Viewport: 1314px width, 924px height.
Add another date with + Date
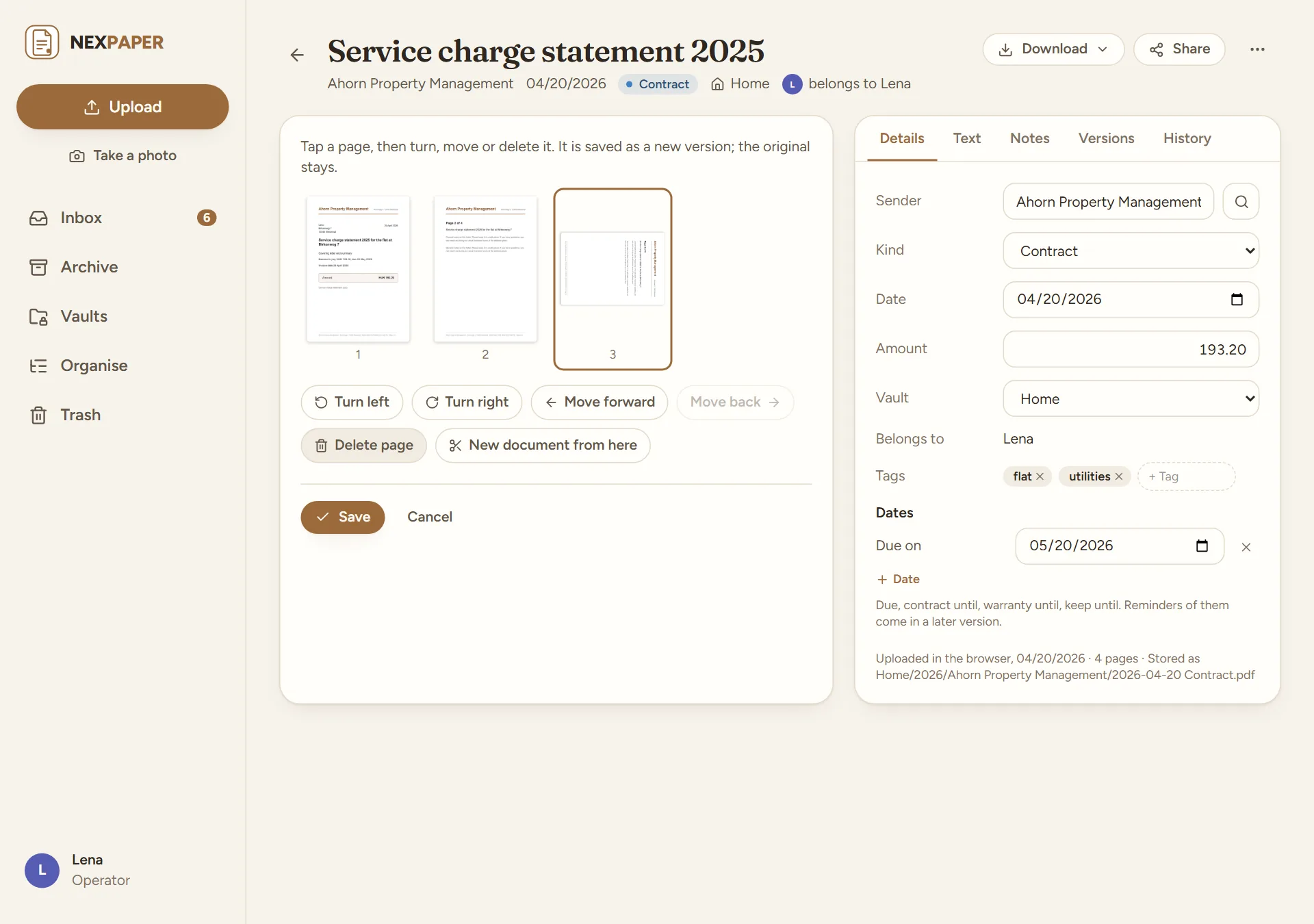pyautogui.click(x=898, y=579)
